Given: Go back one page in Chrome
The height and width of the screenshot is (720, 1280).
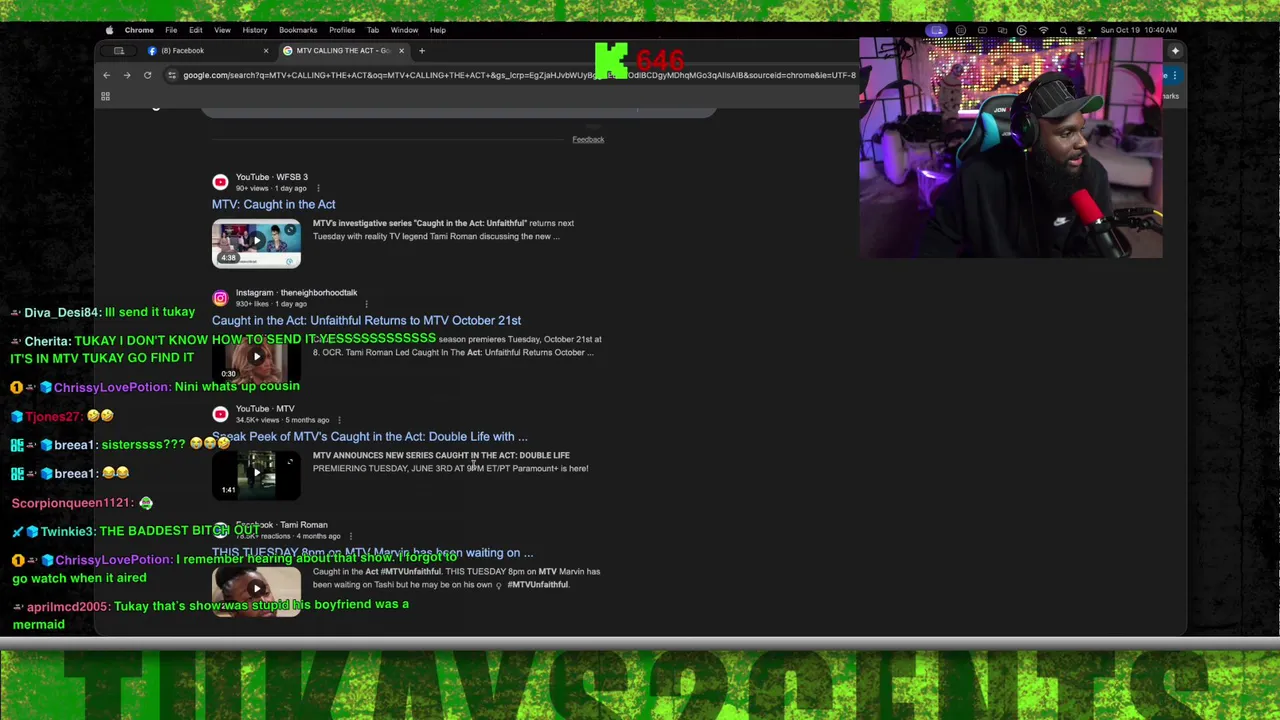Looking at the screenshot, I should tap(106, 75).
